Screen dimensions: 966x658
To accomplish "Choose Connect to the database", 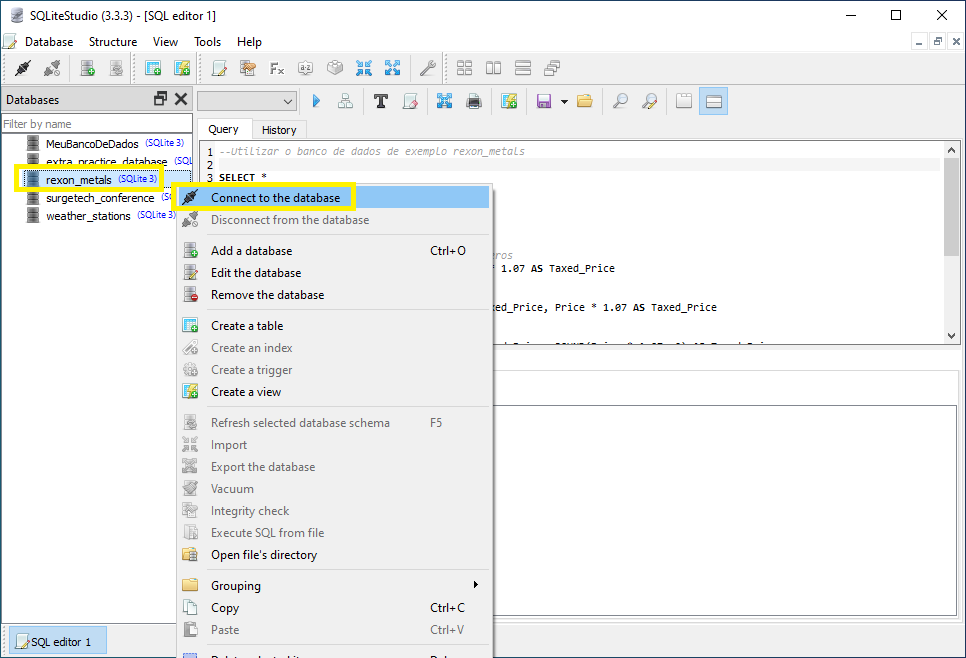I will click(333, 198).
